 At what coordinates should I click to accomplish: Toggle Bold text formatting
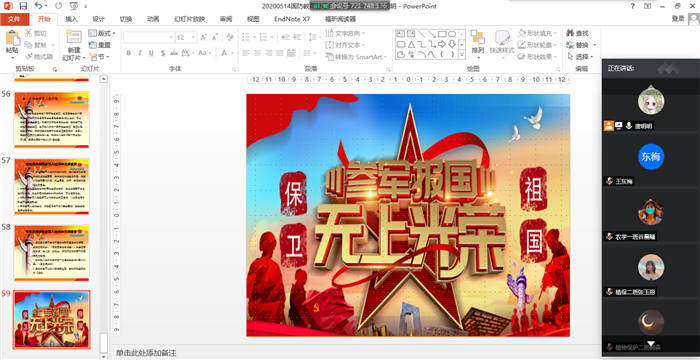(129, 53)
